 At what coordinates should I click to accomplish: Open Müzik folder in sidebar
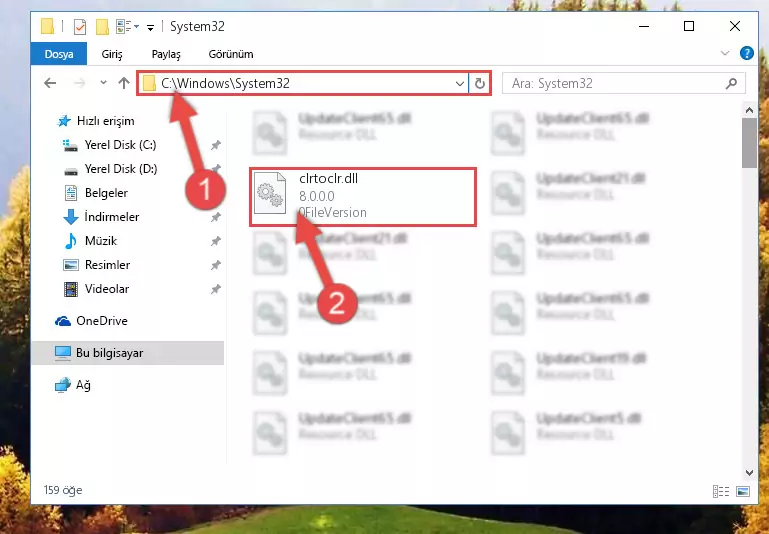[x=101, y=241]
